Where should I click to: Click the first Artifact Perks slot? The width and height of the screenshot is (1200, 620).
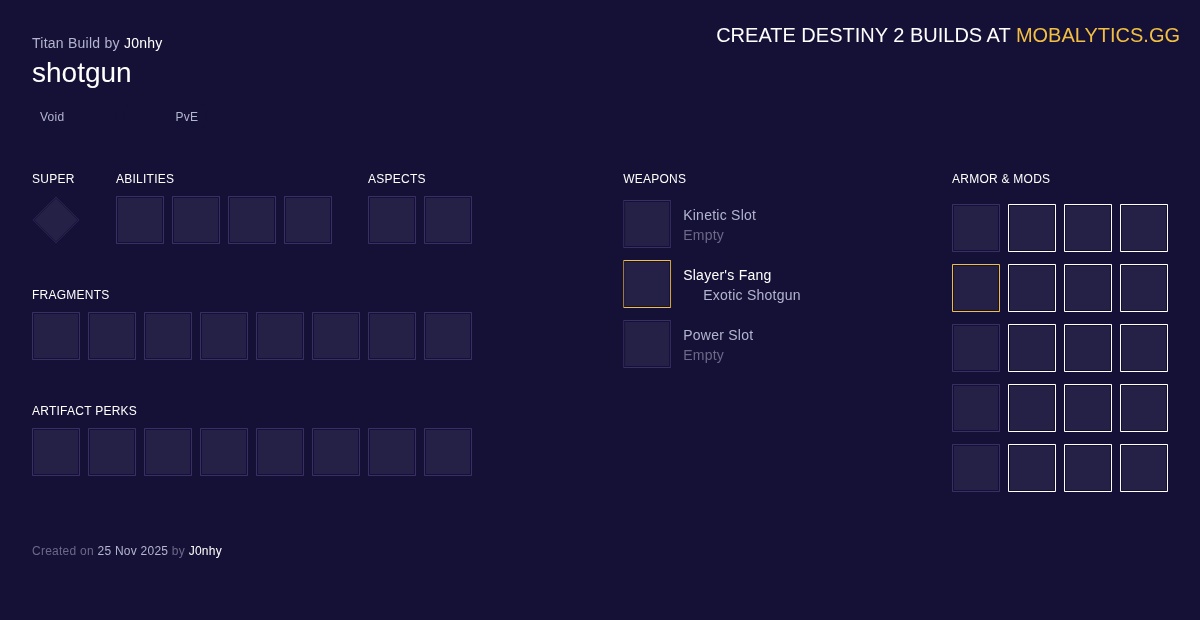pos(56,452)
